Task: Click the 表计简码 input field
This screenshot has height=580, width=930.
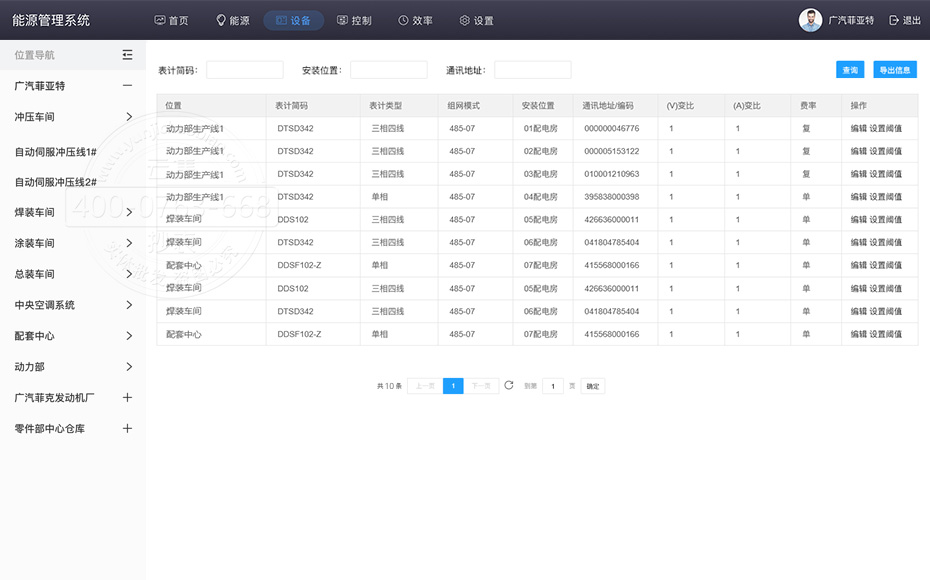Action: pyautogui.click(x=245, y=70)
